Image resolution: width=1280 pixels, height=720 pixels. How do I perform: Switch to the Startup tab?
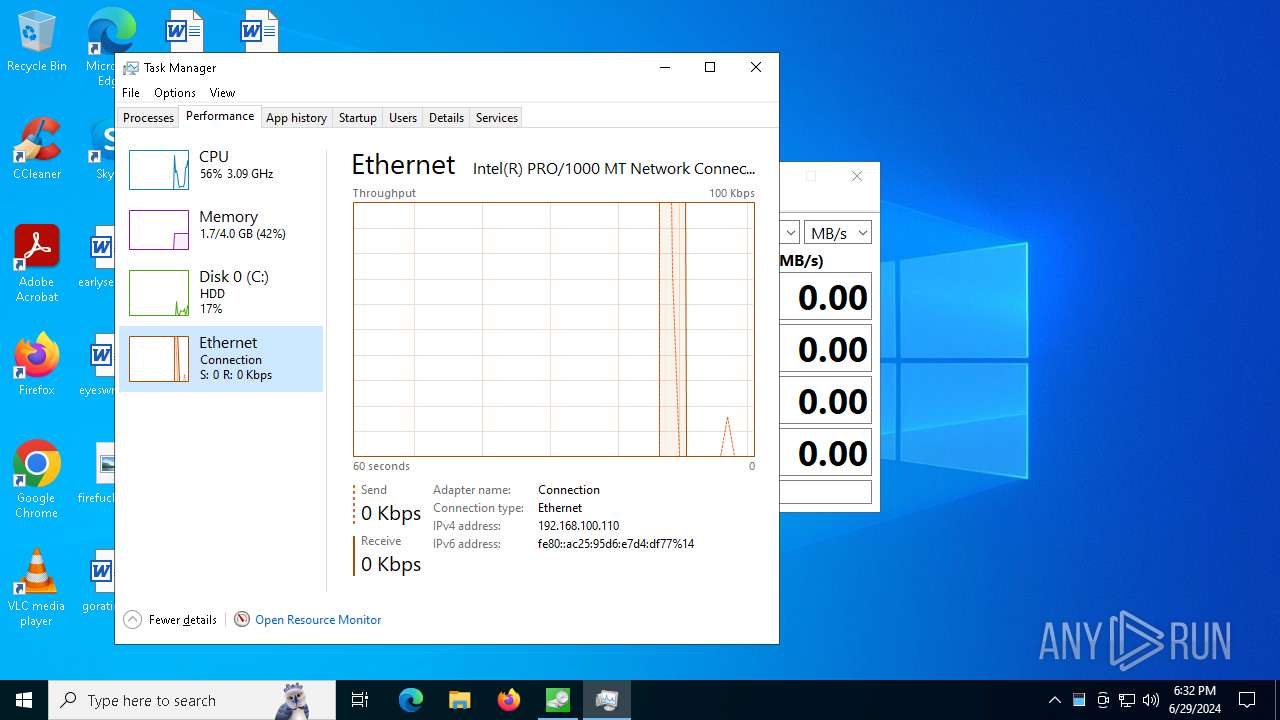357,117
